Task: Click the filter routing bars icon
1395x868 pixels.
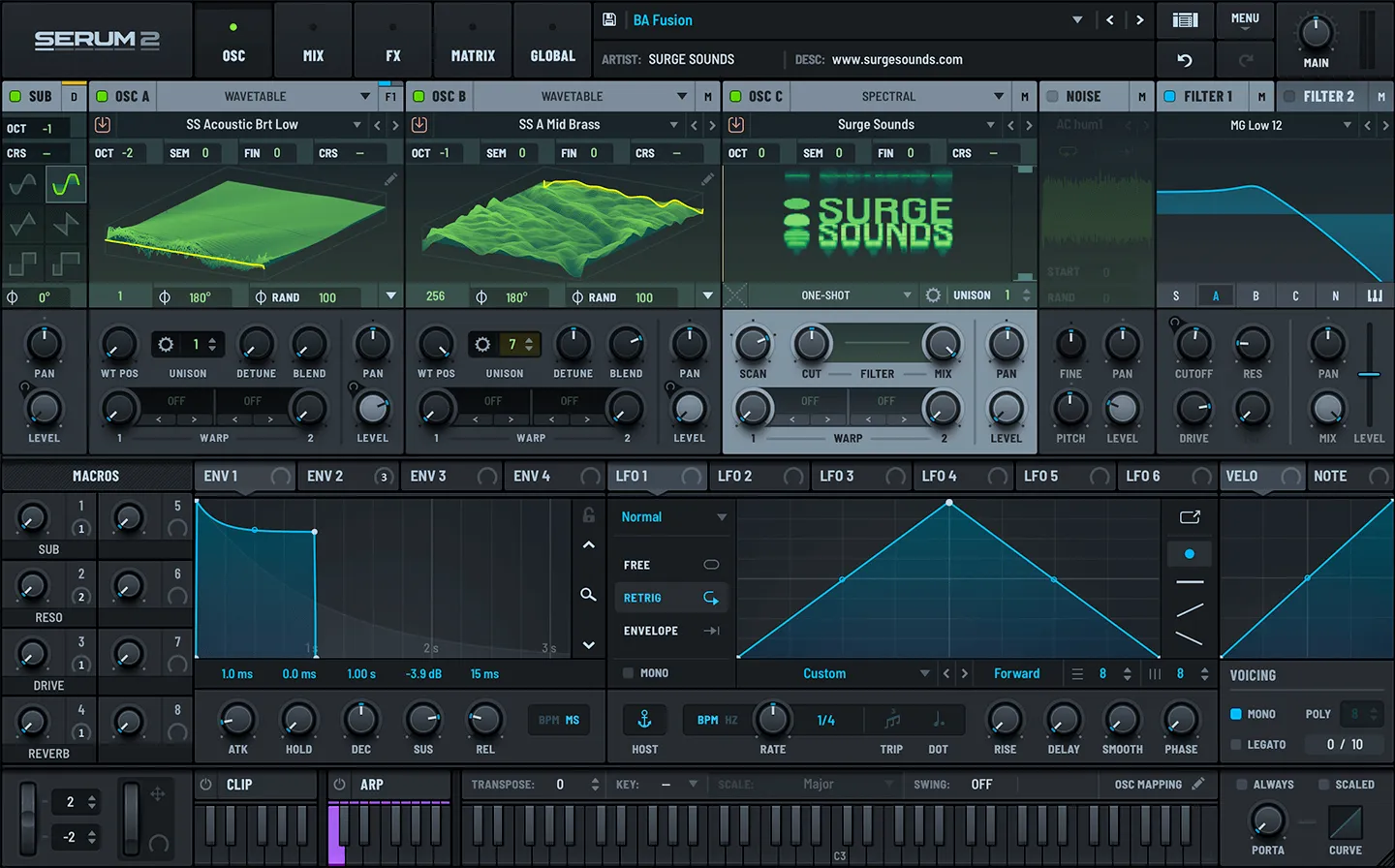Action: tap(1375, 295)
